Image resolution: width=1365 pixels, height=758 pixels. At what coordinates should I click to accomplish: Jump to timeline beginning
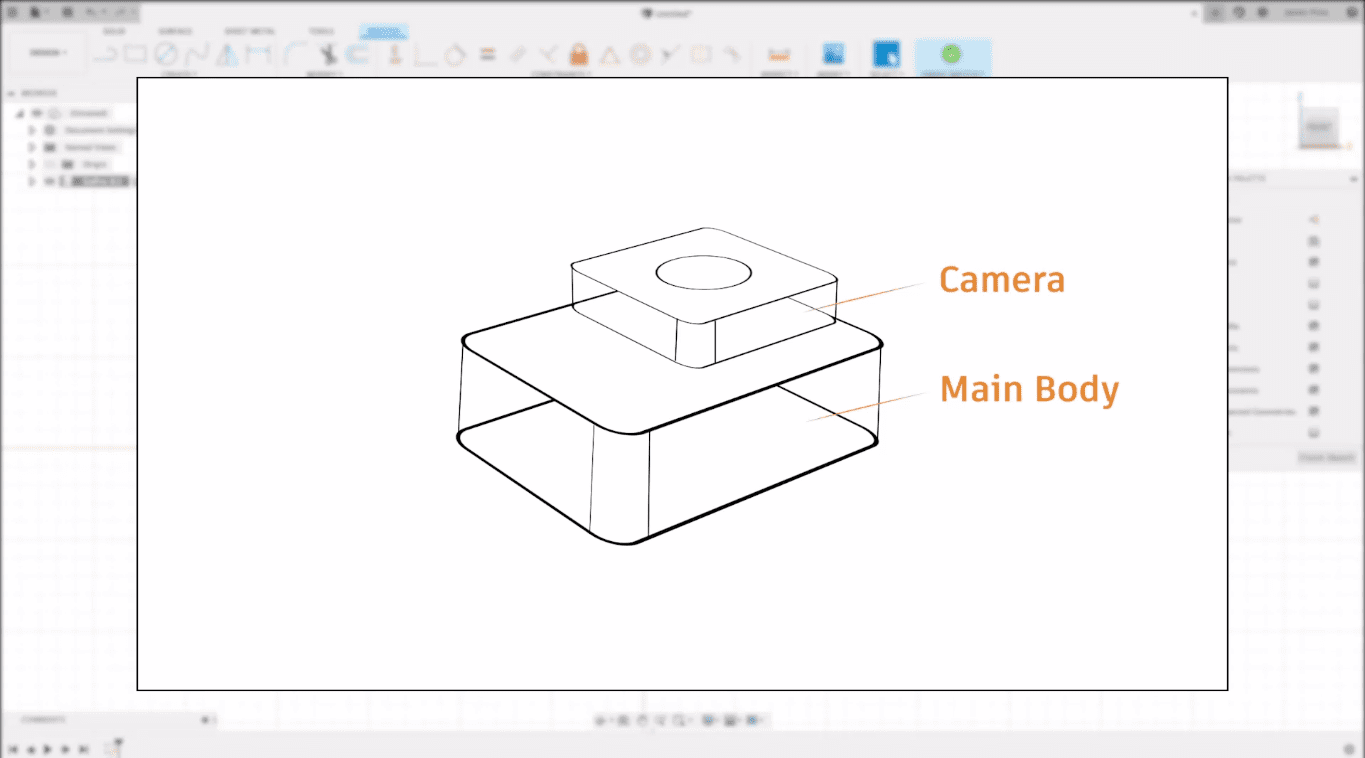click(x=12, y=748)
